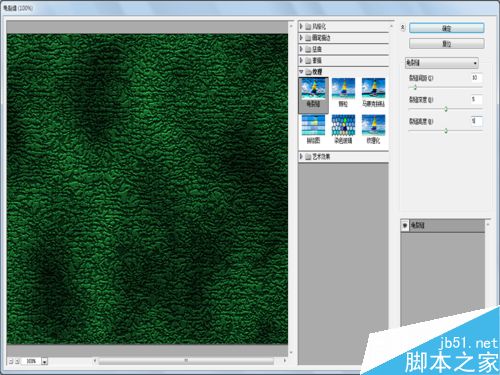The image size is (500, 375).
Task: Click the crack spacing value field
Action: [x=476, y=78]
